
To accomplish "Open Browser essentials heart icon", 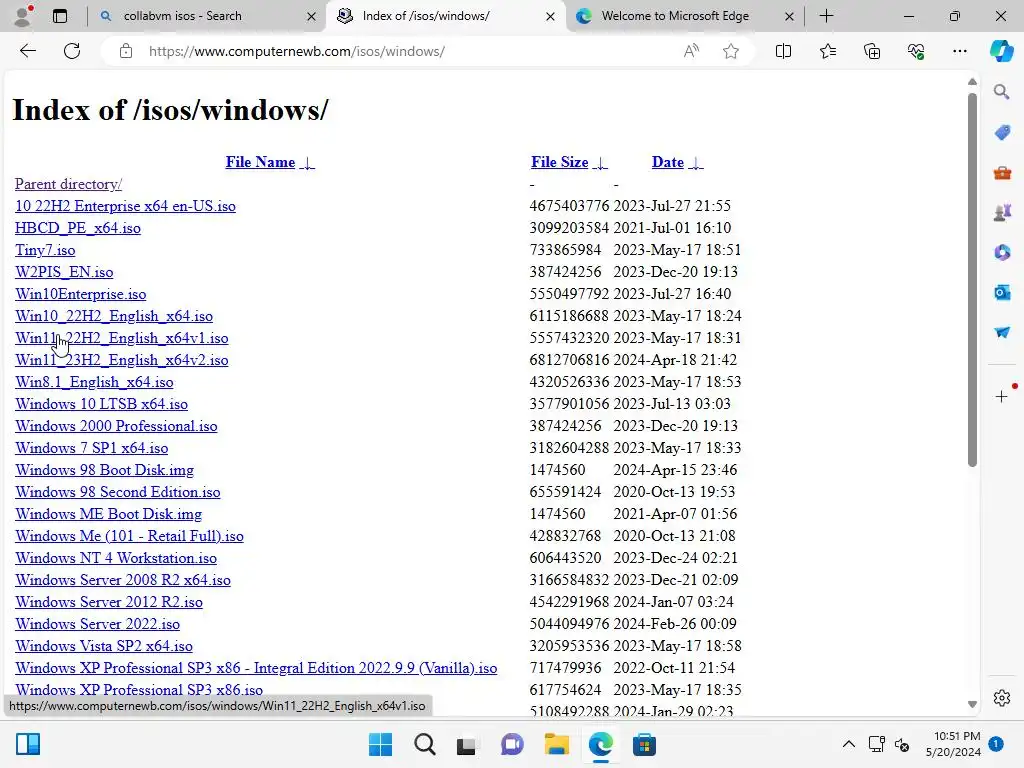I will [x=916, y=51].
